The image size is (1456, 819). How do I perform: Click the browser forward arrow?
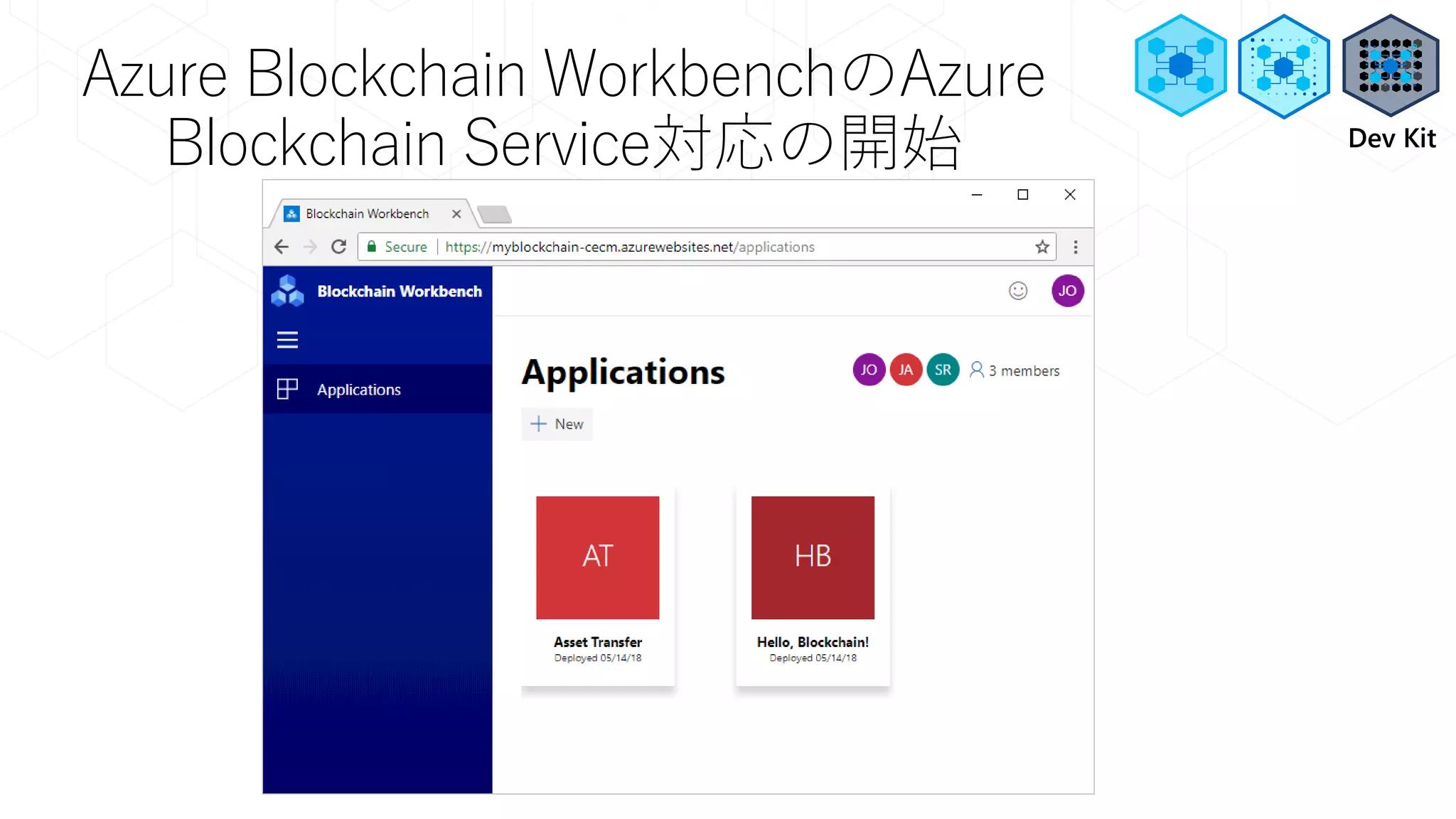pos(310,247)
